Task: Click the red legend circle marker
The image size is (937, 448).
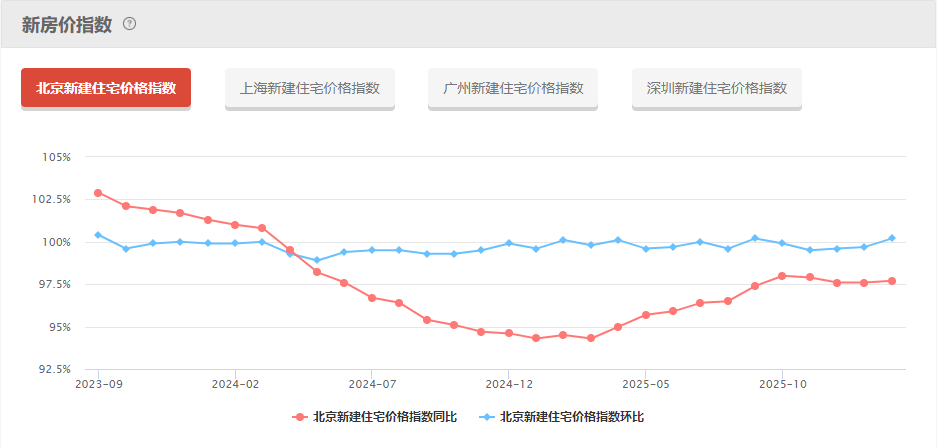Action: (301, 417)
